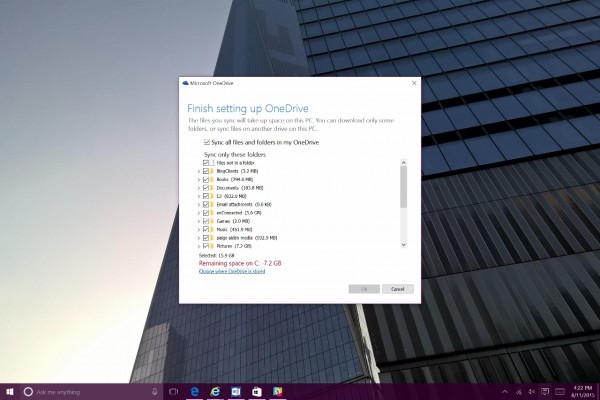Viewport: 600px width, 400px height.
Task: Show hidden system tray icons chevron
Action: (505, 392)
